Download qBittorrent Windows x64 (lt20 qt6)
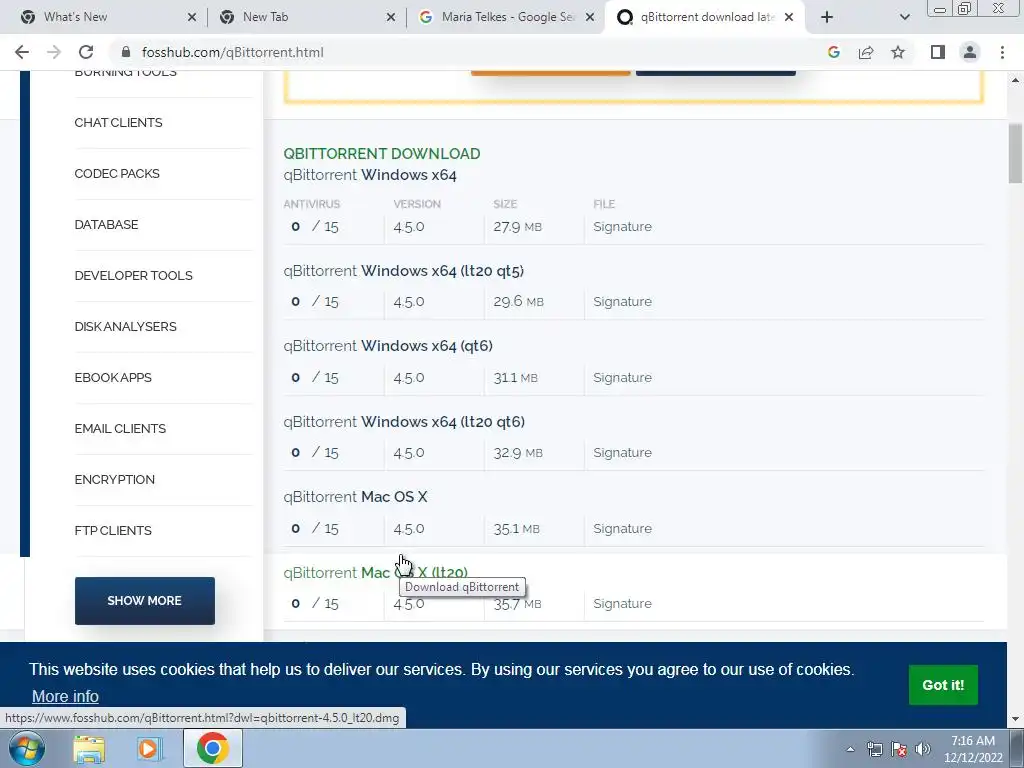1024x768 pixels. coord(404,422)
